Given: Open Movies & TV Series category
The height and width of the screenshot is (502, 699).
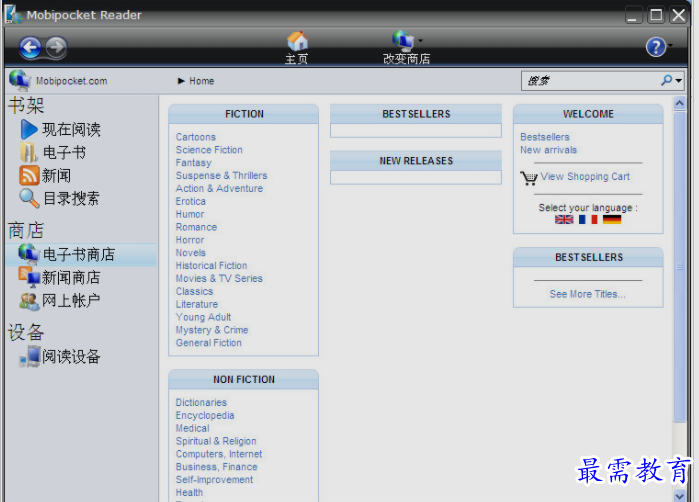Looking at the screenshot, I should point(219,279).
